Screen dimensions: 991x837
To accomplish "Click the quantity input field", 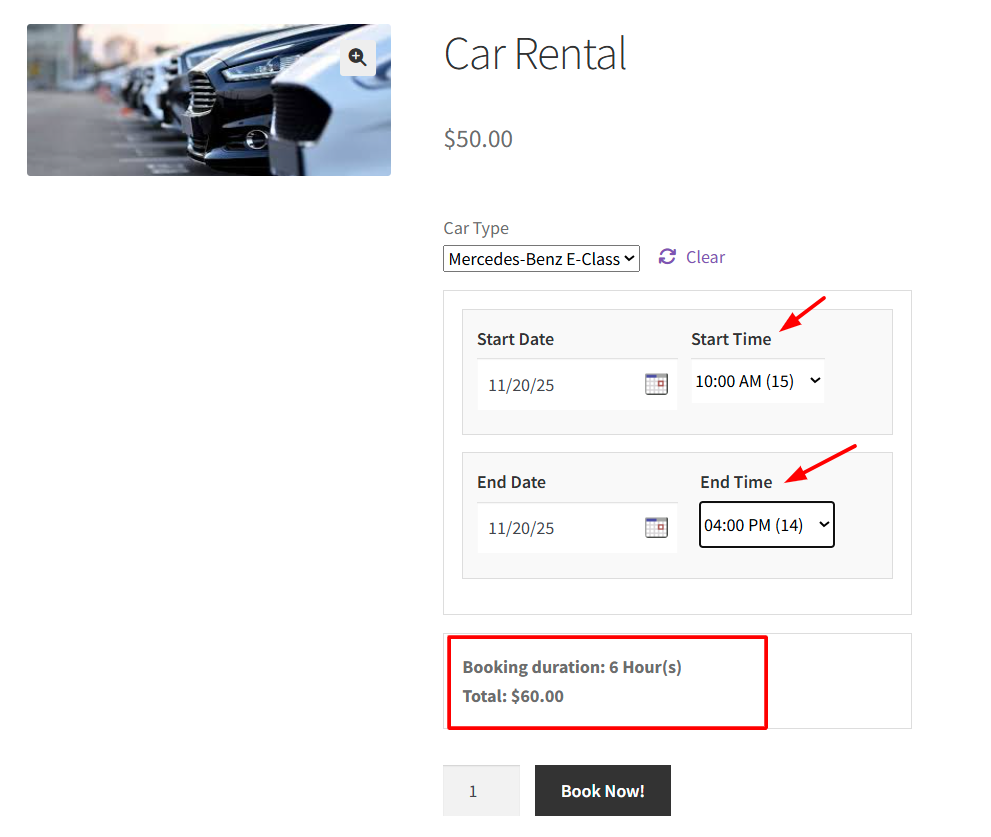I will click(x=481, y=791).
